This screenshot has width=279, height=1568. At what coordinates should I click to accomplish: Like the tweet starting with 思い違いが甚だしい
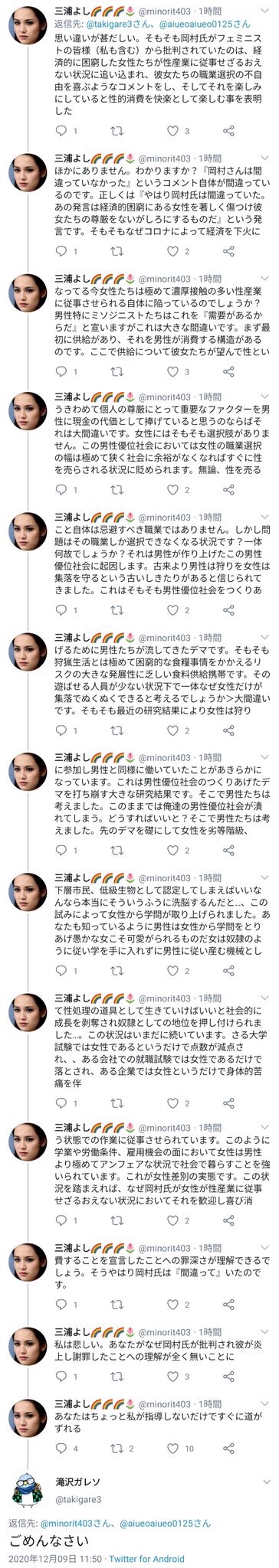[x=172, y=131]
